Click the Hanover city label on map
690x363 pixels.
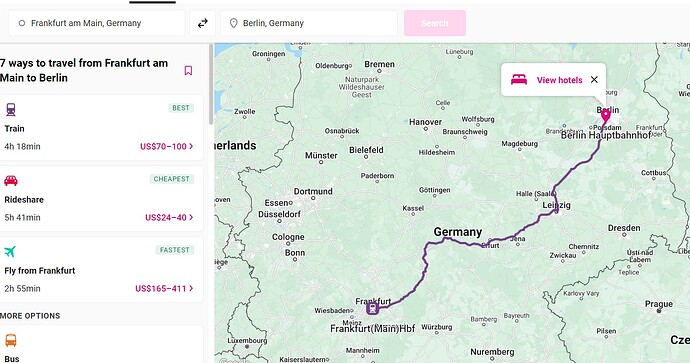coord(425,122)
